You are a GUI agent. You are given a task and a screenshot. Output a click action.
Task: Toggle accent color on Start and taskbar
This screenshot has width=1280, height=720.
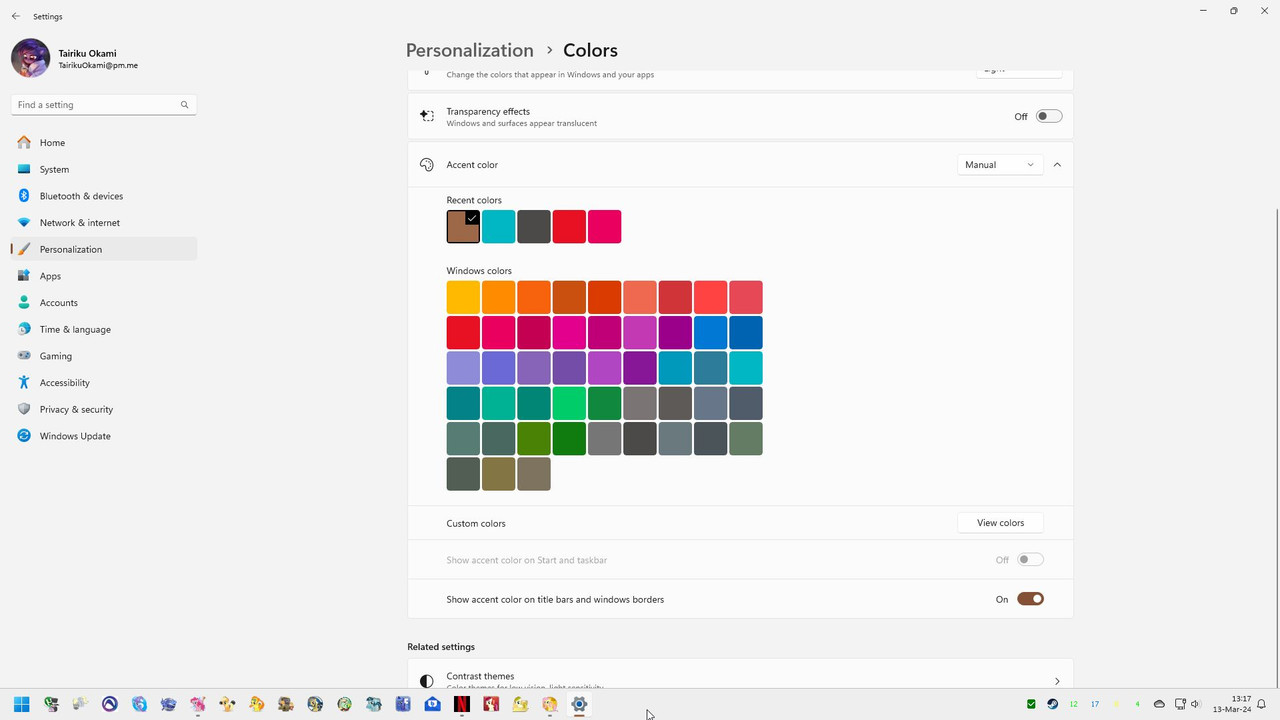point(1030,560)
